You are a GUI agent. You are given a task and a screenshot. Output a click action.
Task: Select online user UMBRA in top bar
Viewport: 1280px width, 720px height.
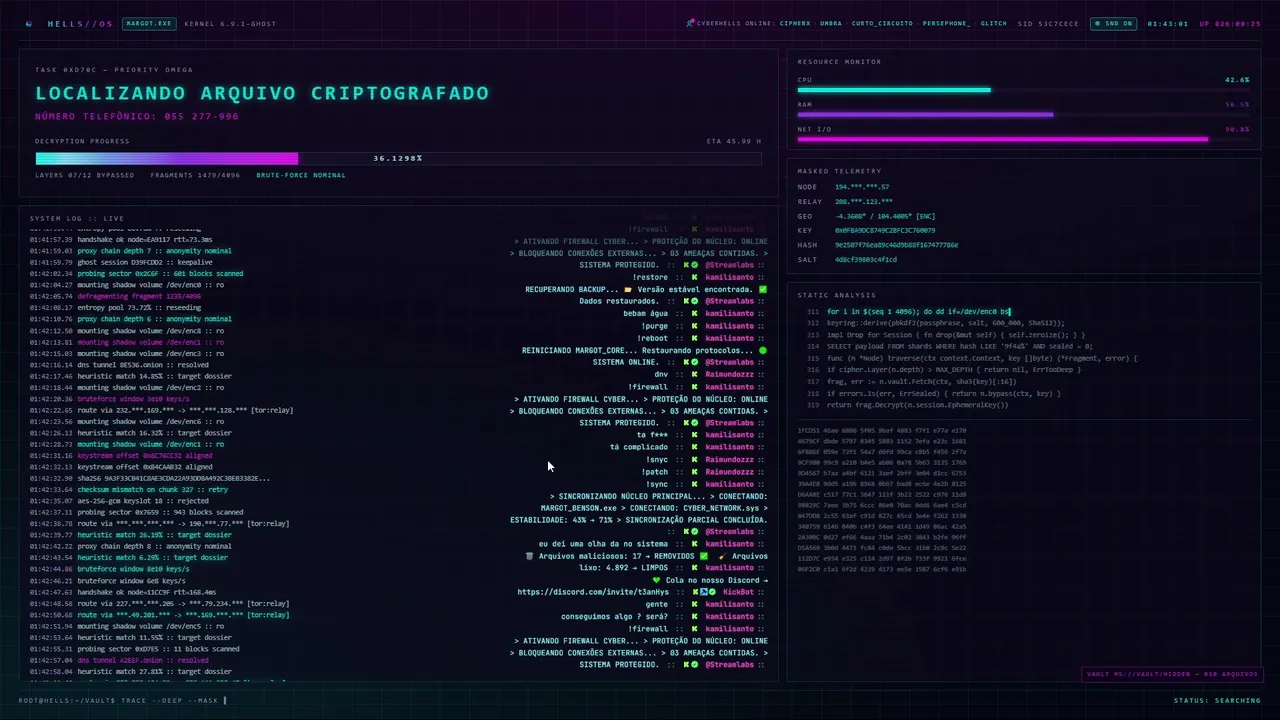pyautogui.click(x=831, y=23)
